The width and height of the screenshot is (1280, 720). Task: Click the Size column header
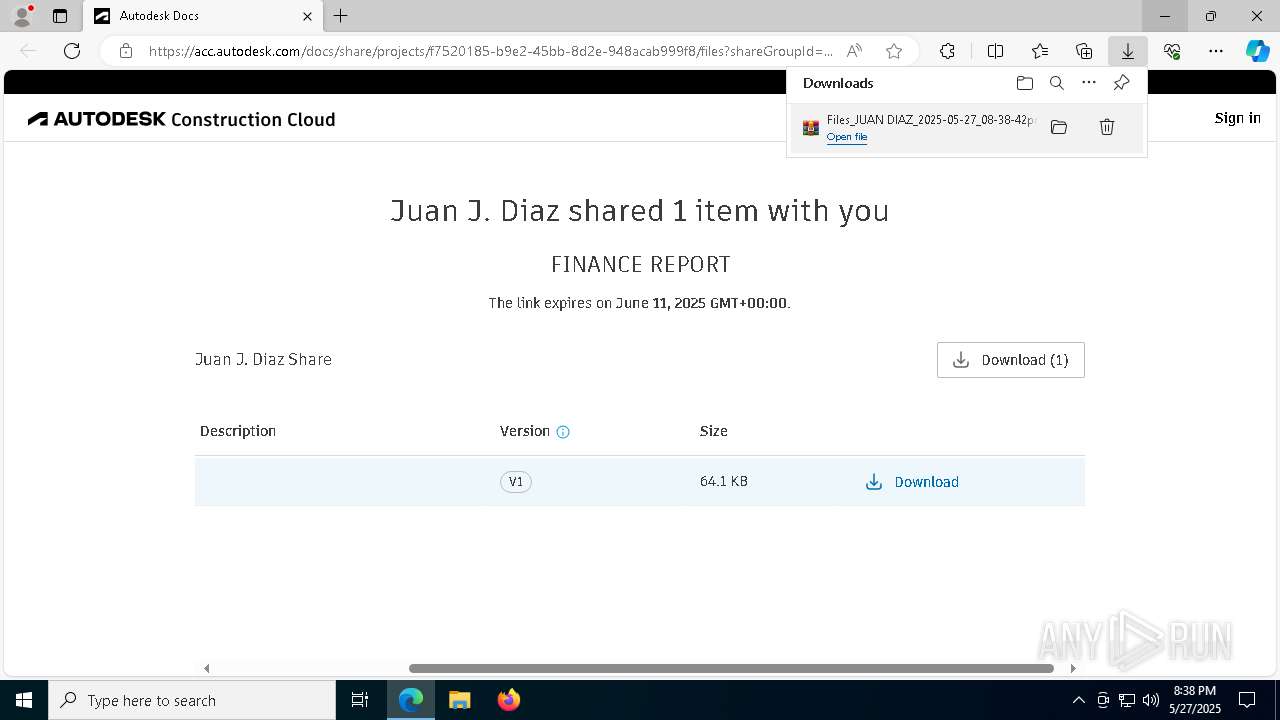(714, 431)
